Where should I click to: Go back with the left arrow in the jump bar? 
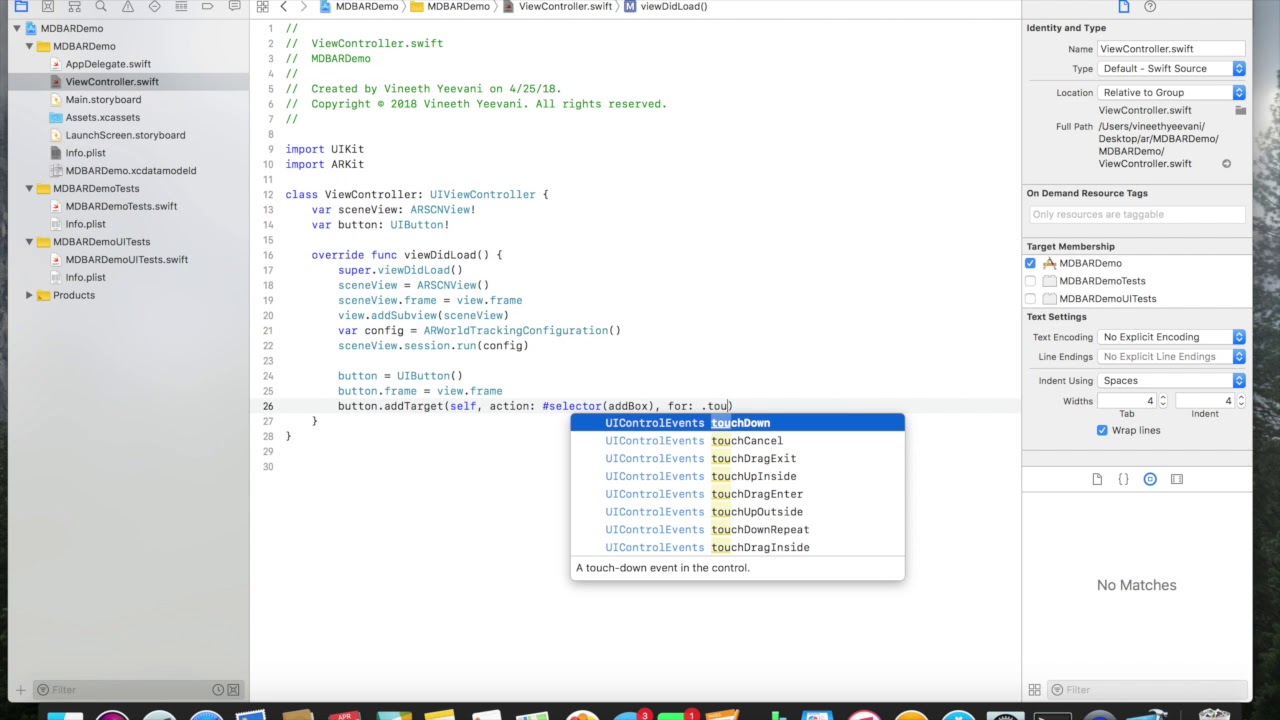click(x=284, y=6)
